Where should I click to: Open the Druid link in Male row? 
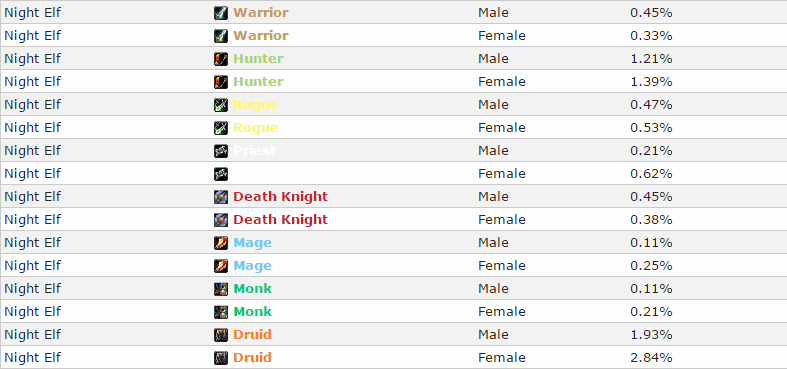point(252,334)
